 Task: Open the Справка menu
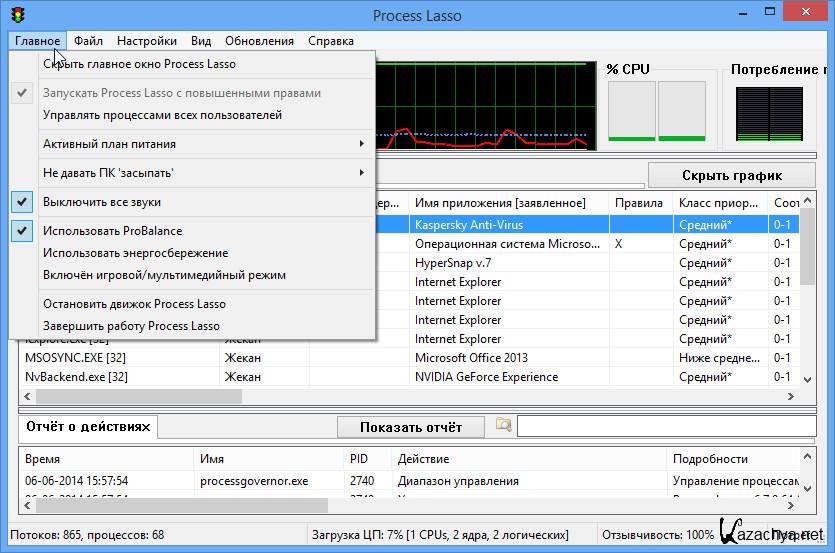330,41
